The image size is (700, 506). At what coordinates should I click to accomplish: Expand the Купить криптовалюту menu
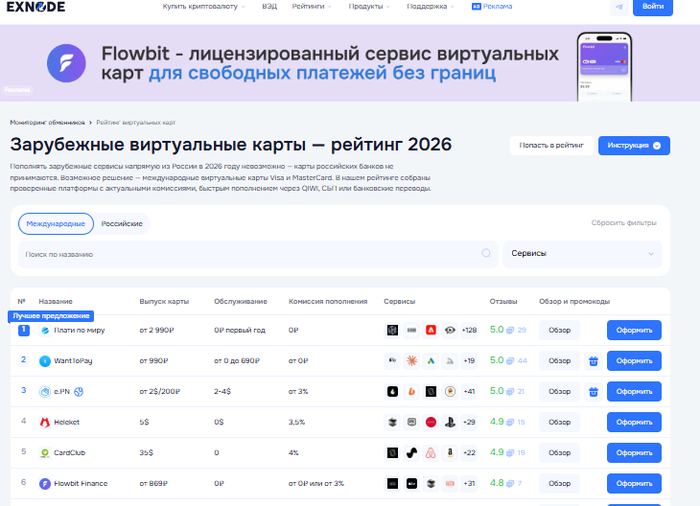(204, 7)
